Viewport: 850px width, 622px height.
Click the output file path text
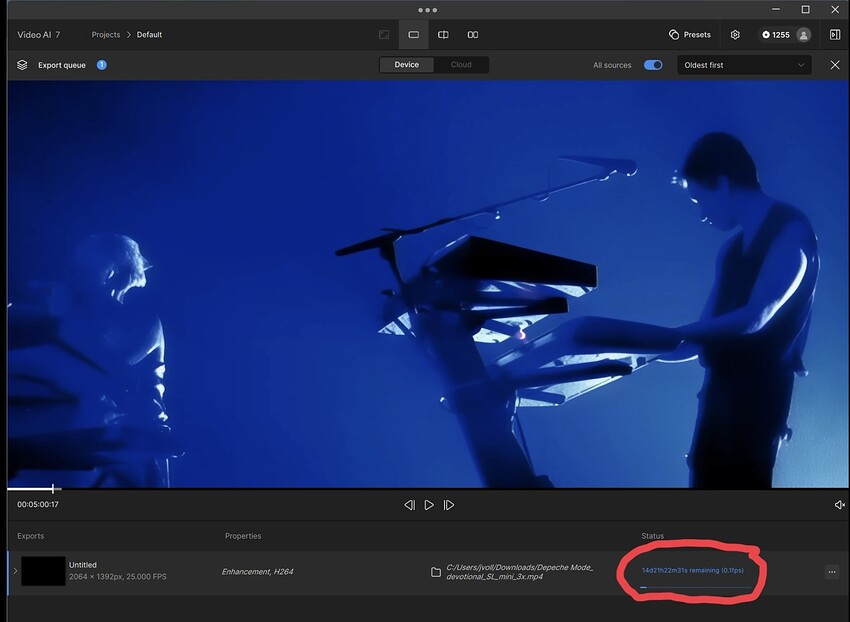tap(519, 572)
